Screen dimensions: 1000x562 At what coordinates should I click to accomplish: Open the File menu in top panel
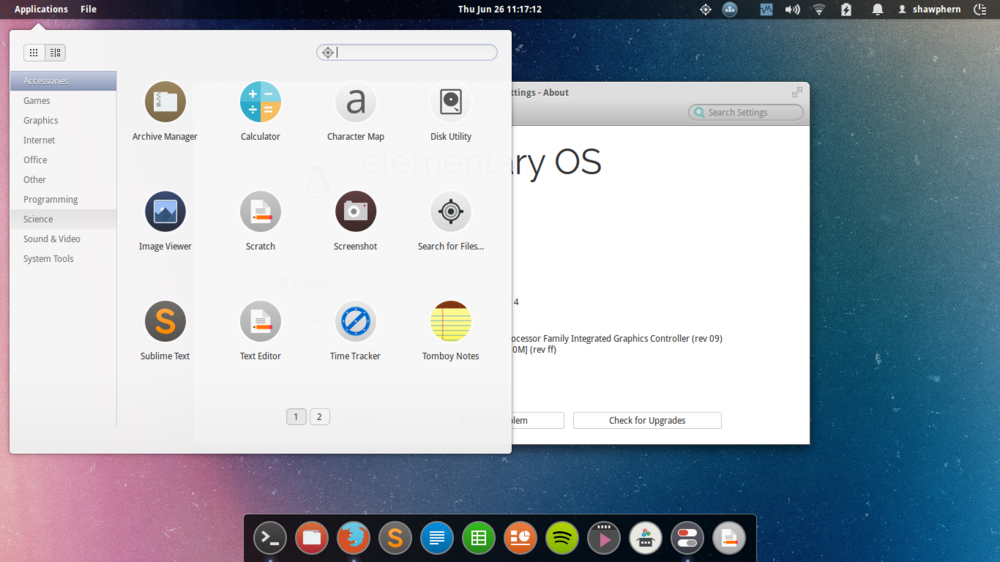pyautogui.click(x=89, y=9)
